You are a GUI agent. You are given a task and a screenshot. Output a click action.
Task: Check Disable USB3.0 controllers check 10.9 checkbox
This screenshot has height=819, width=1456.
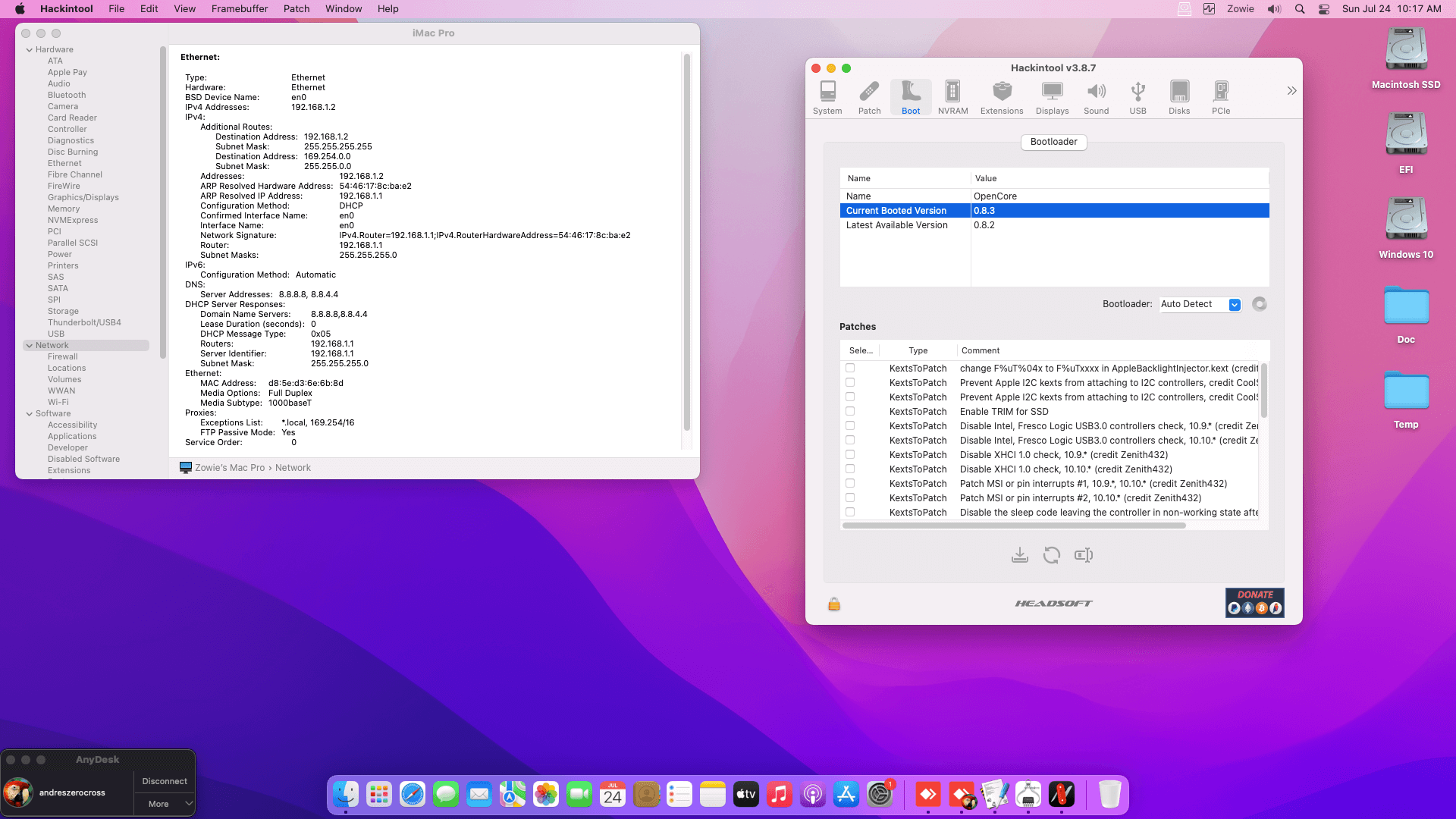[x=850, y=425]
